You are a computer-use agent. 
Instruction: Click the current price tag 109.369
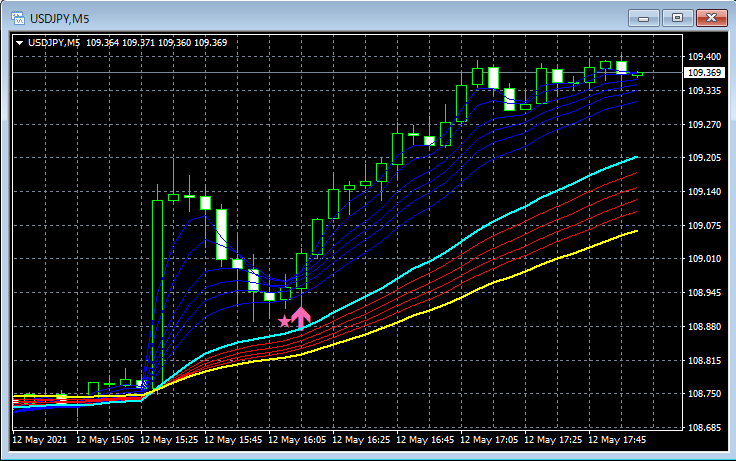(704, 73)
